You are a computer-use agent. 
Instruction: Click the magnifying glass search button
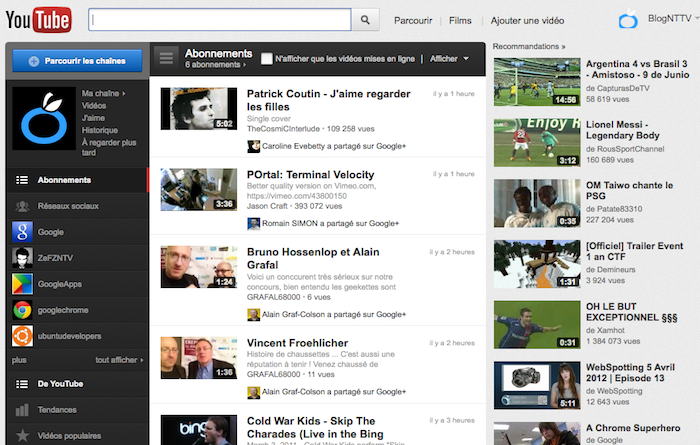[x=367, y=19]
